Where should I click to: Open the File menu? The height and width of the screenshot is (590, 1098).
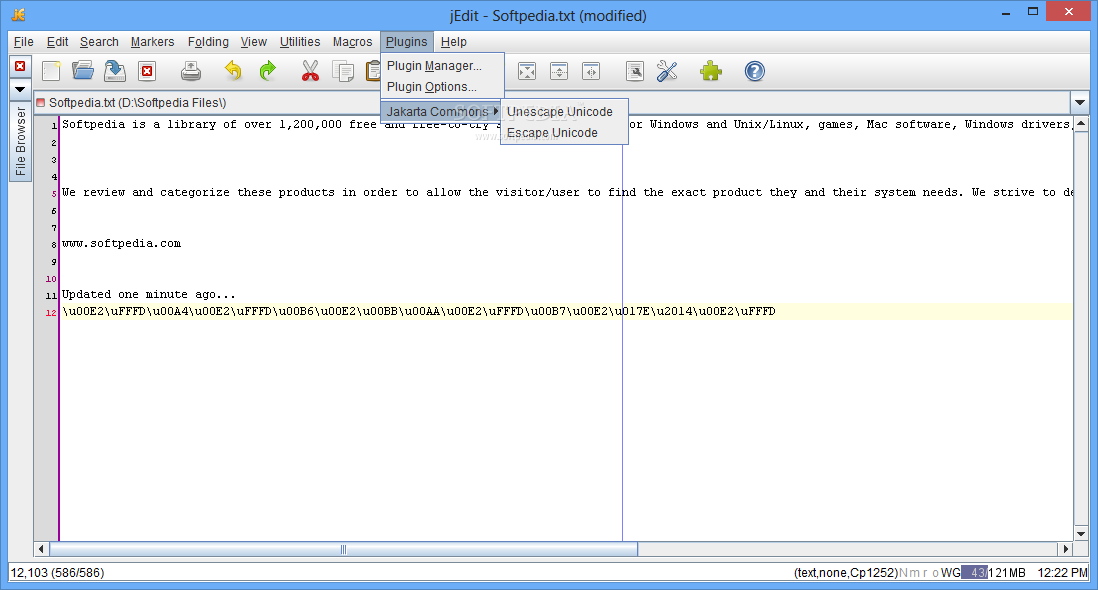click(24, 42)
